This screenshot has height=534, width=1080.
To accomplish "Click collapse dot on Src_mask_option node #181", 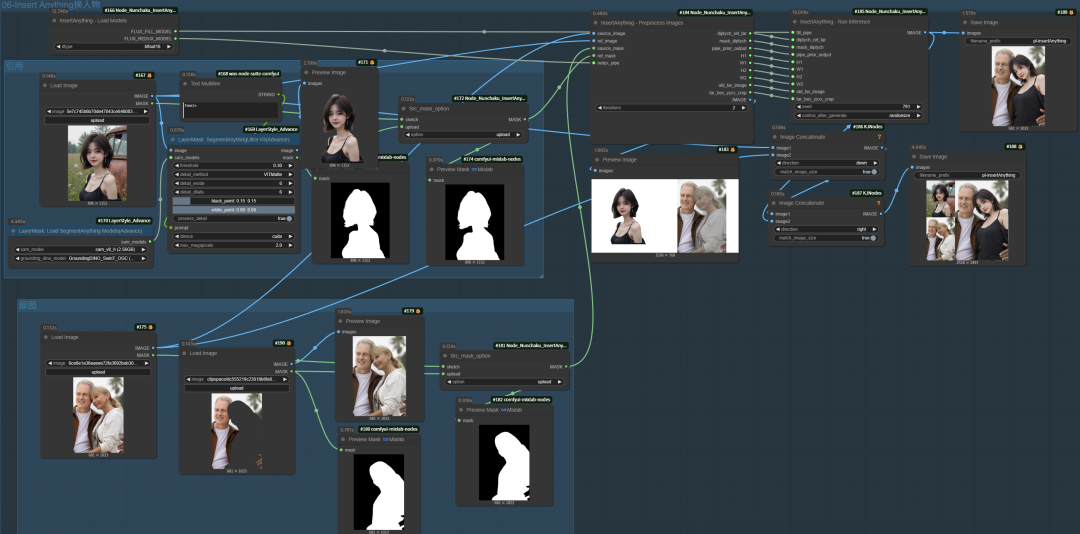I will click(x=445, y=355).
